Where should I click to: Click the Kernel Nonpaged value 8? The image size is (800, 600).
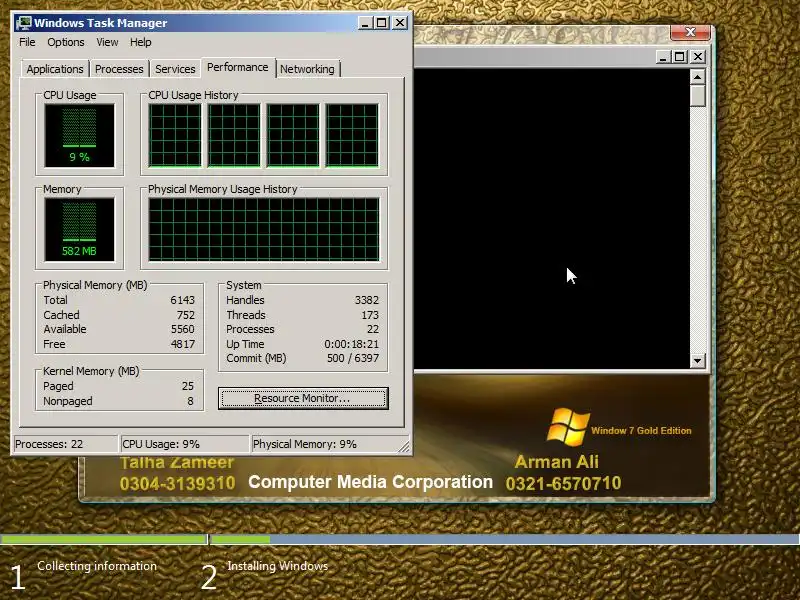click(x=190, y=401)
